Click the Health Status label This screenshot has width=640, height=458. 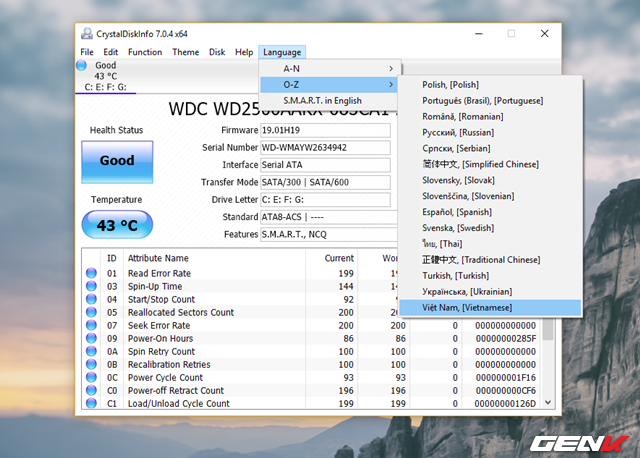click(116, 130)
